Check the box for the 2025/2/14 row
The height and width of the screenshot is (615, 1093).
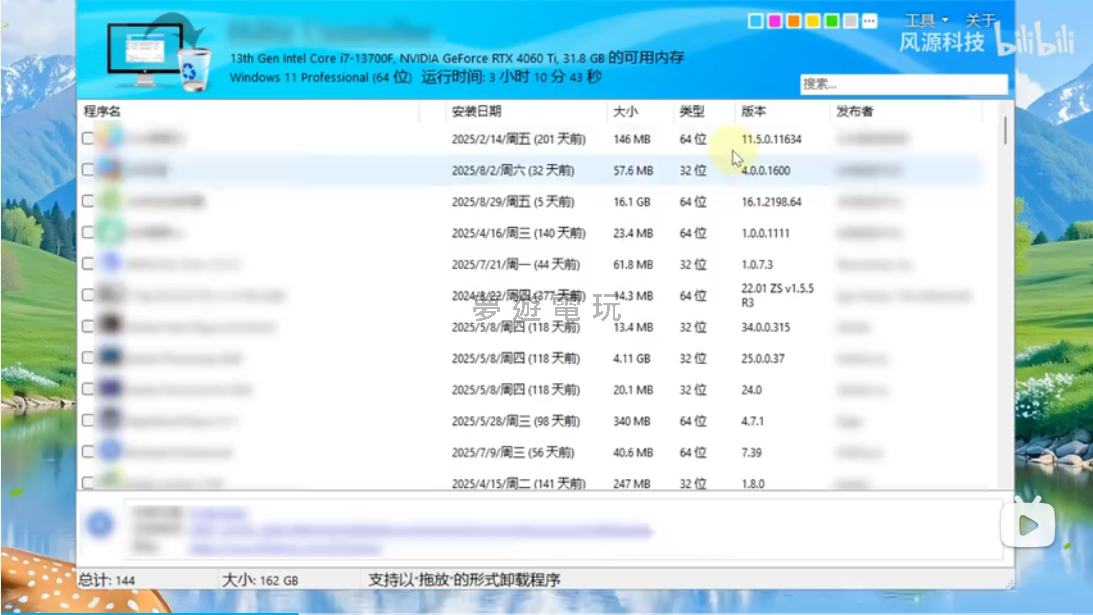(88, 138)
